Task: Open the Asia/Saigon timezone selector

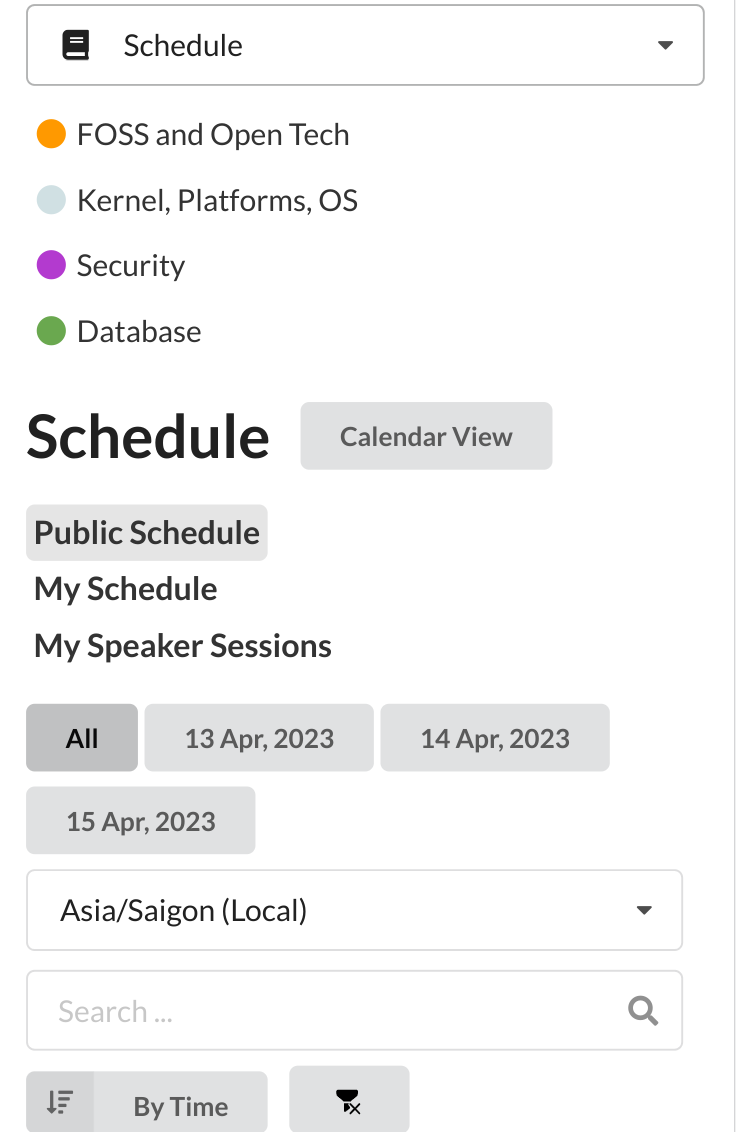Action: [x=354, y=910]
